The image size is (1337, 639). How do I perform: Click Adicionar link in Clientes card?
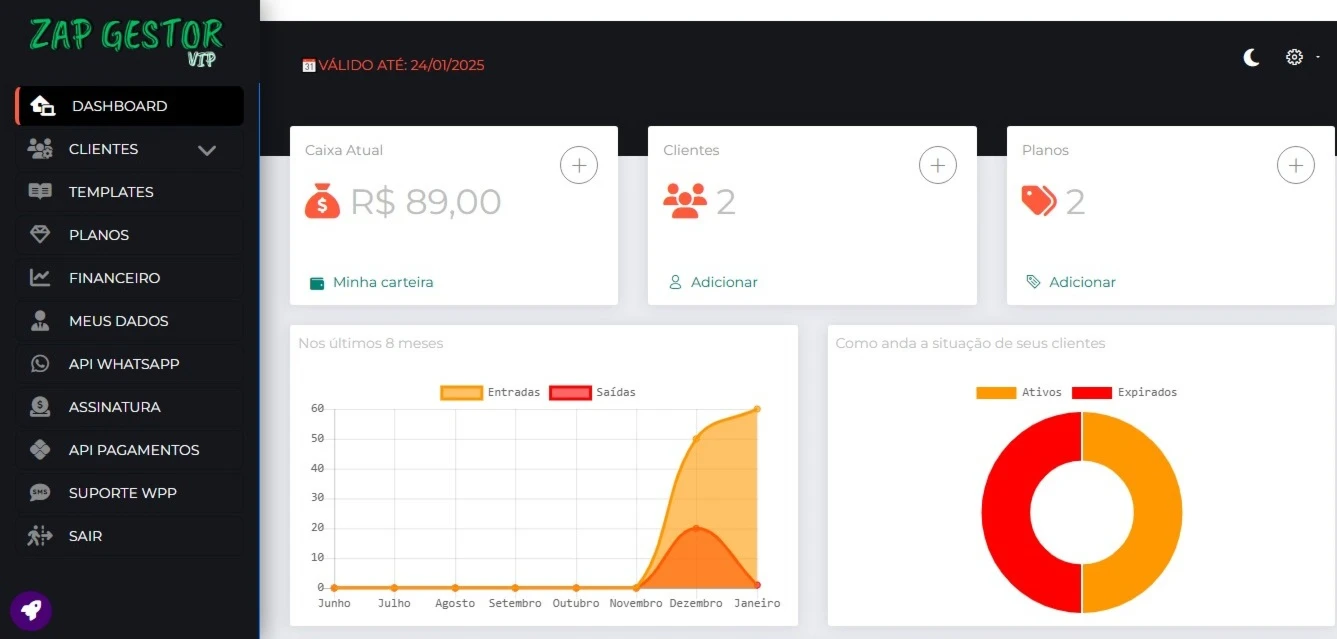pos(724,283)
